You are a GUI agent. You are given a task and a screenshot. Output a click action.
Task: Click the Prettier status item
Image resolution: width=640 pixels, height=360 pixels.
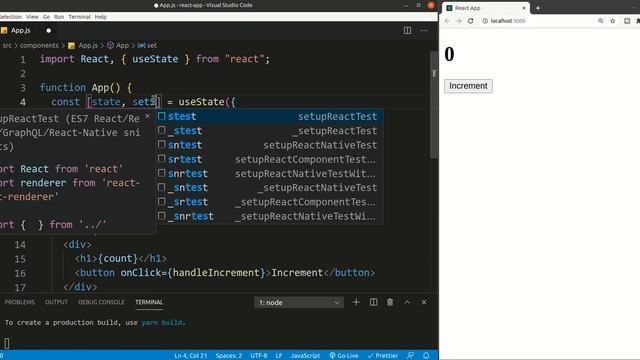383,356
